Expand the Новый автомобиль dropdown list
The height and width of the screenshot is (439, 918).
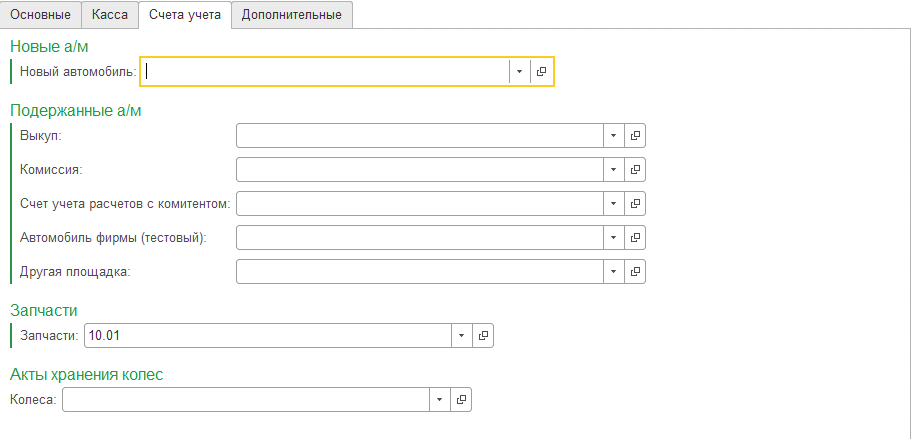519,71
